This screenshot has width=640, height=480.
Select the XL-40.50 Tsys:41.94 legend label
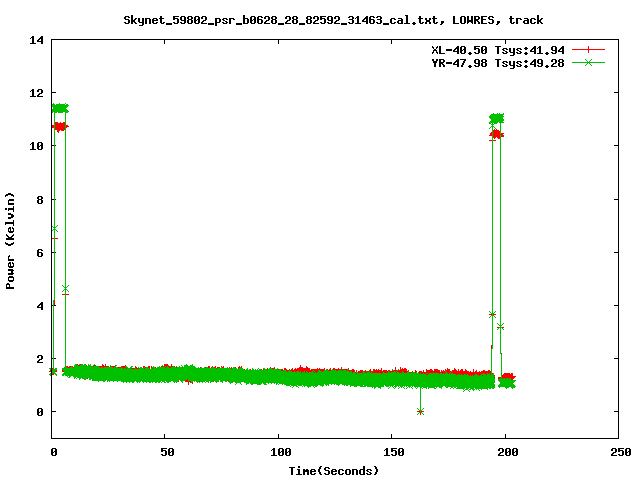pos(498,50)
